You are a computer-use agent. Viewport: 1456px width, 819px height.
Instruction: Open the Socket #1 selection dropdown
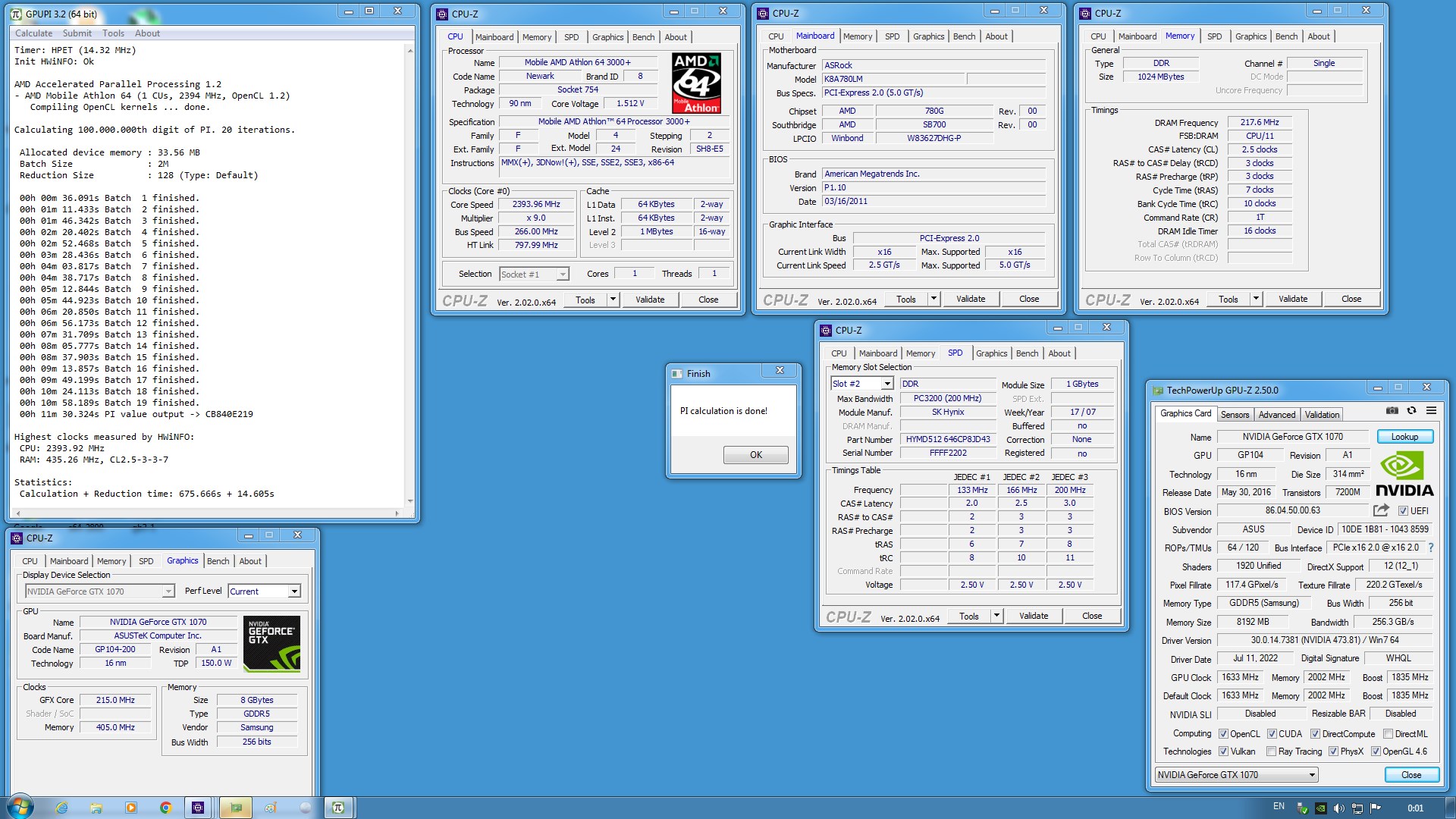534,275
